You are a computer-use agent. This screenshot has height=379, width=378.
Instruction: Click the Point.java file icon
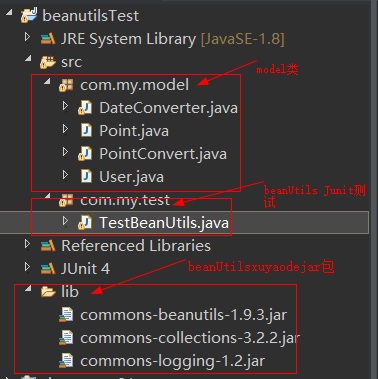click(87, 130)
